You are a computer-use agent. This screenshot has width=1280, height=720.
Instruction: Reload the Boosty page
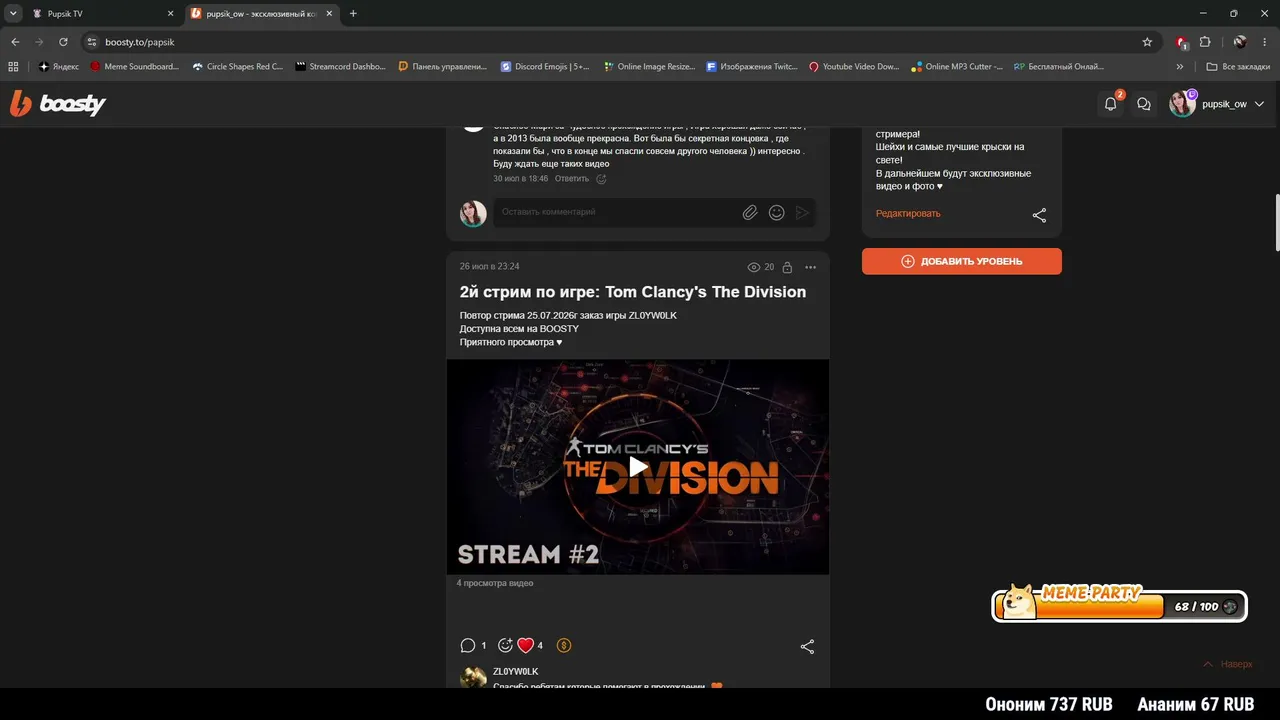(63, 42)
